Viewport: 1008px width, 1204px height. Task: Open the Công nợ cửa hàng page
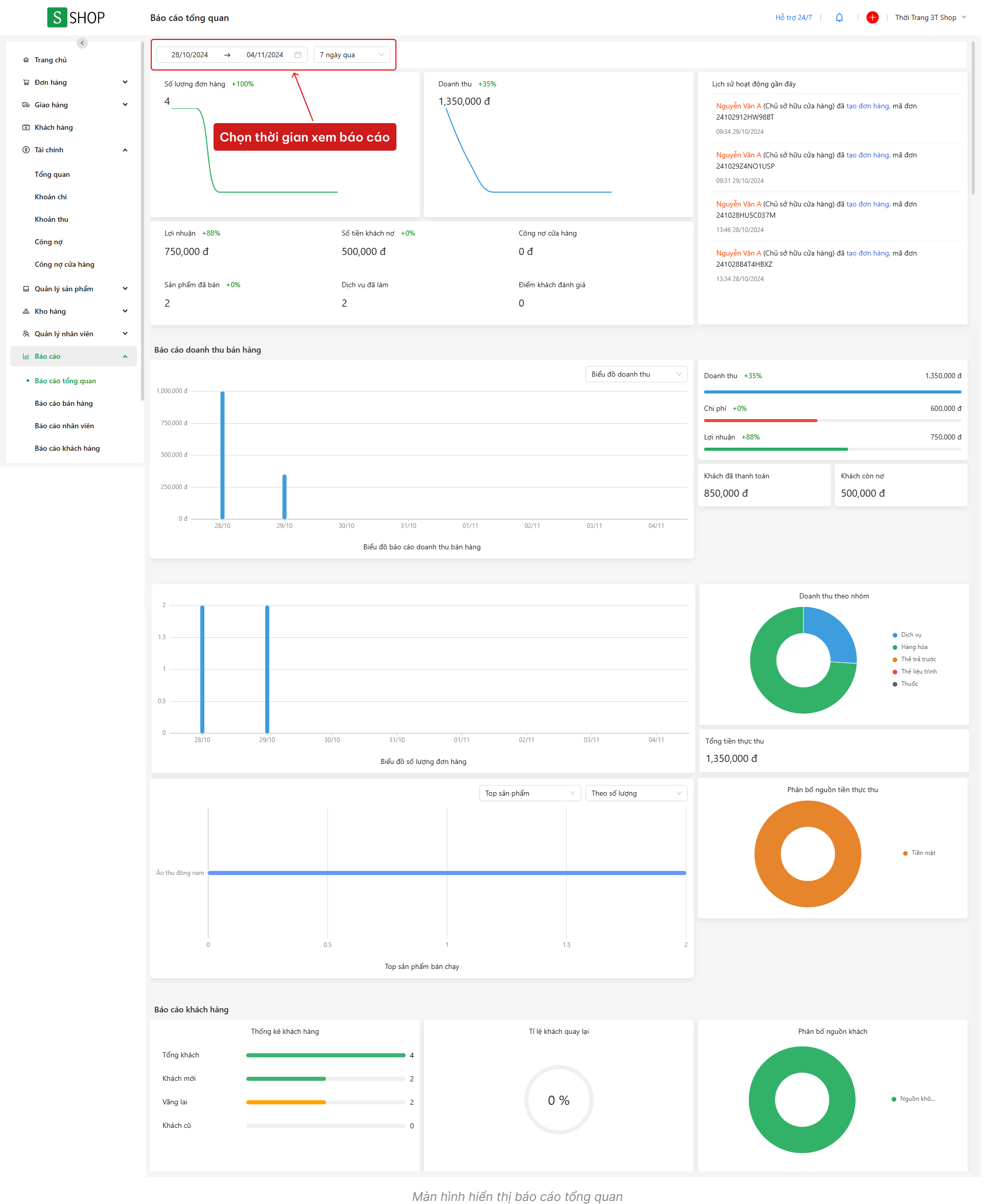coord(64,264)
